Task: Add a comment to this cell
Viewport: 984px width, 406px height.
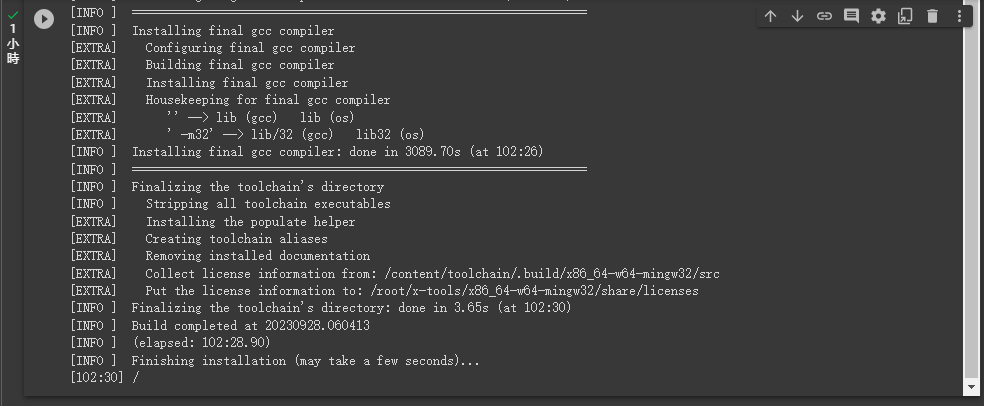Action: click(x=851, y=16)
